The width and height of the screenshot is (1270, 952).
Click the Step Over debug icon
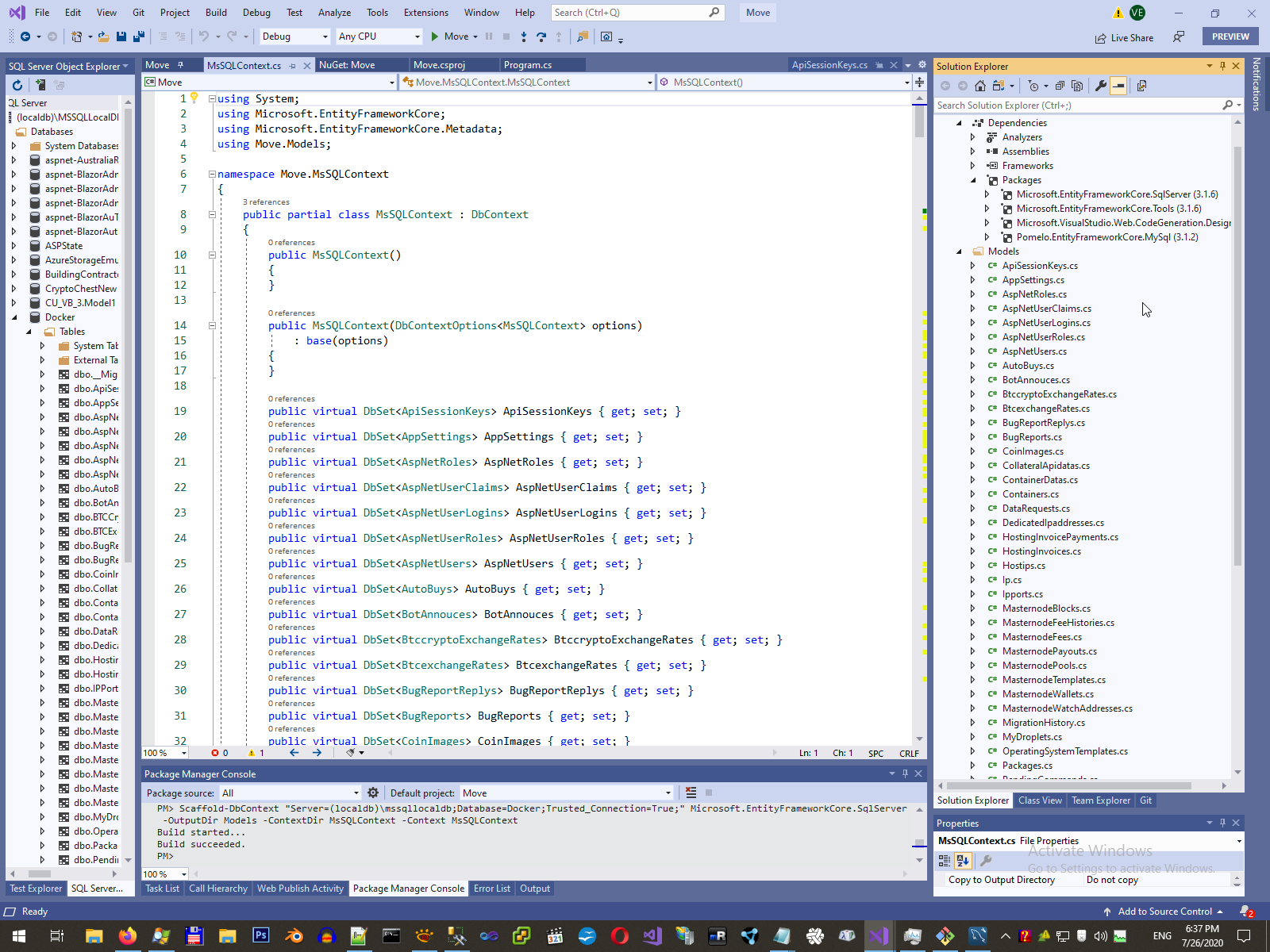click(x=541, y=36)
